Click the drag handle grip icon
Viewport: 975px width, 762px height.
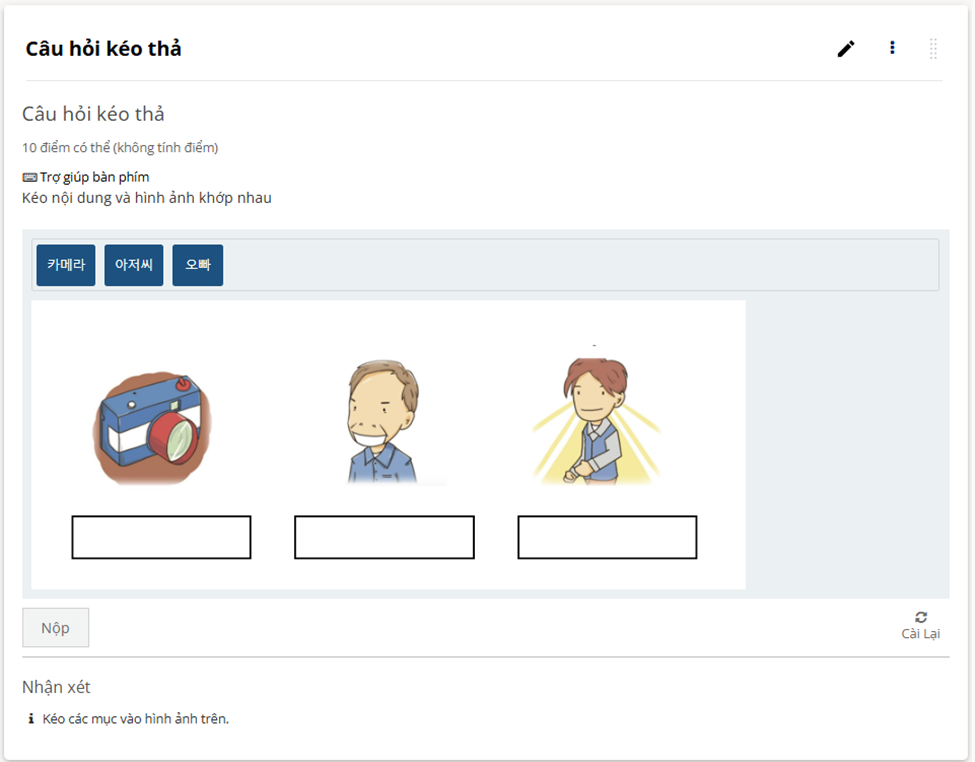click(x=933, y=48)
